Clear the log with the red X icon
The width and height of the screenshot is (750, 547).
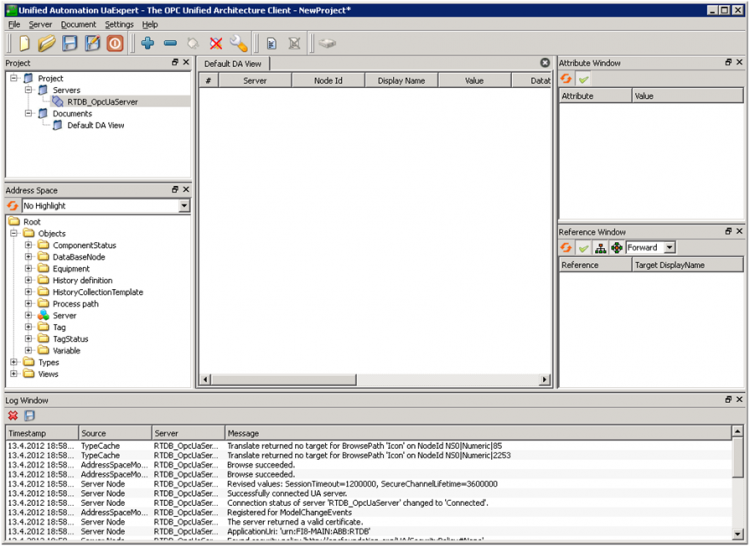[x=13, y=415]
